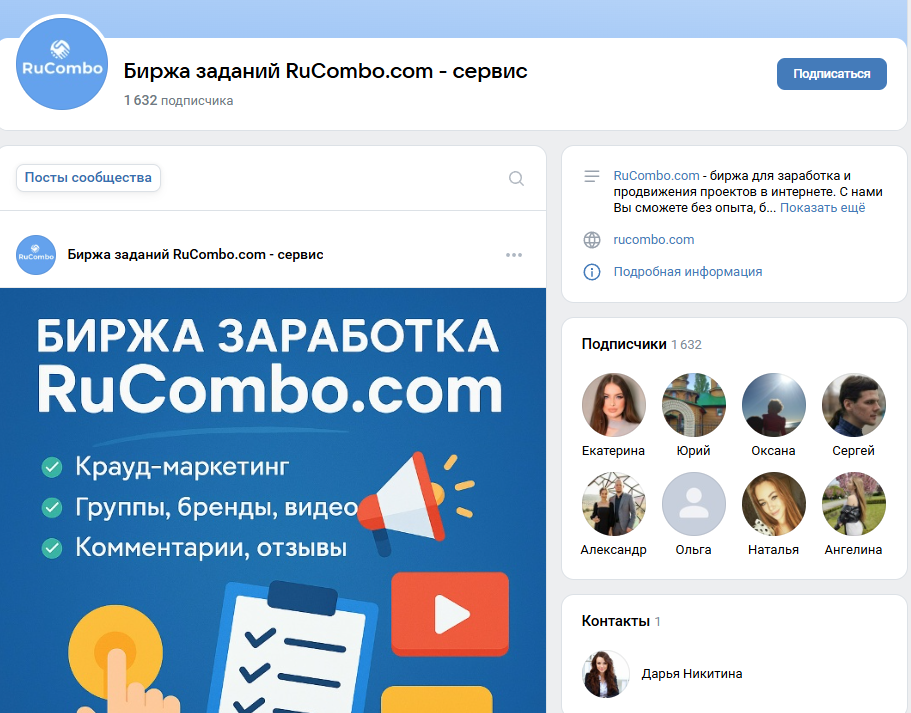The image size is (911, 713).
Task: Expand description with Показать ещё
Action: (x=822, y=207)
